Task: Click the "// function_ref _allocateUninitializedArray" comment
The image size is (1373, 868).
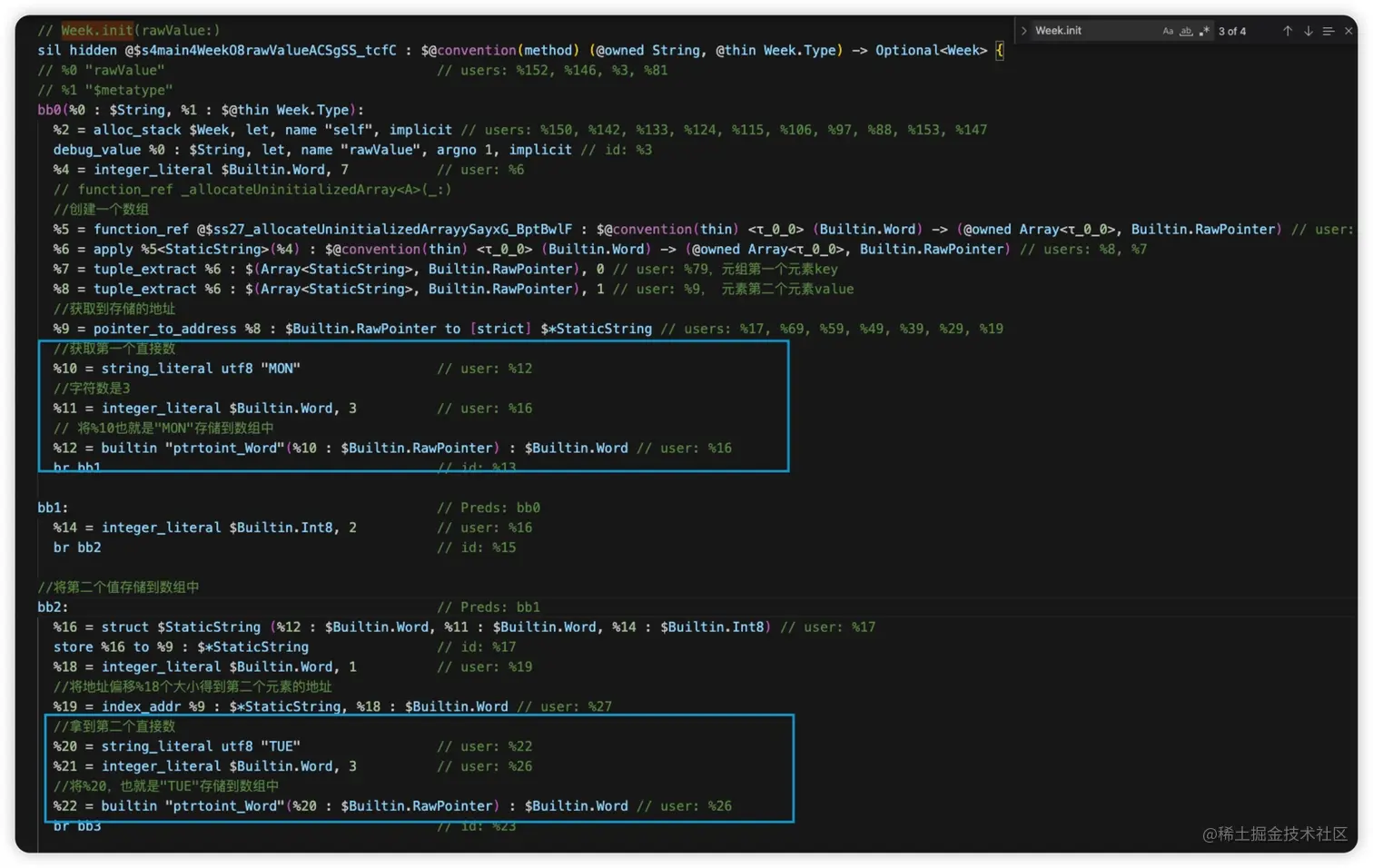Action: [x=252, y=190]
